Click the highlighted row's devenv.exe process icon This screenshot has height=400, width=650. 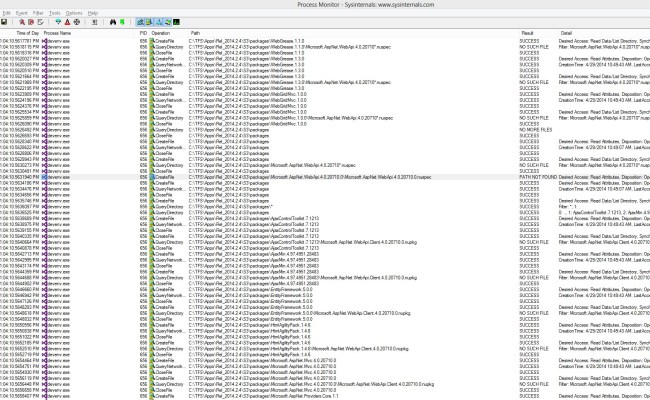pos(44,177)
